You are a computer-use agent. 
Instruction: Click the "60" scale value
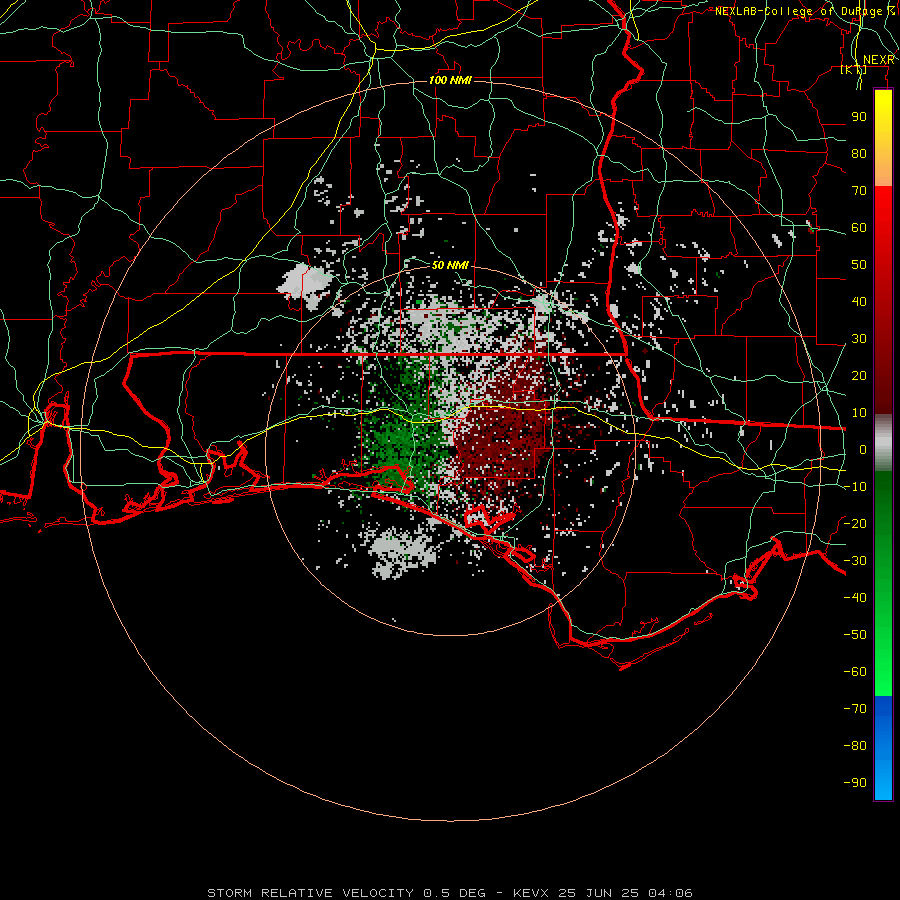pos(859,227)
